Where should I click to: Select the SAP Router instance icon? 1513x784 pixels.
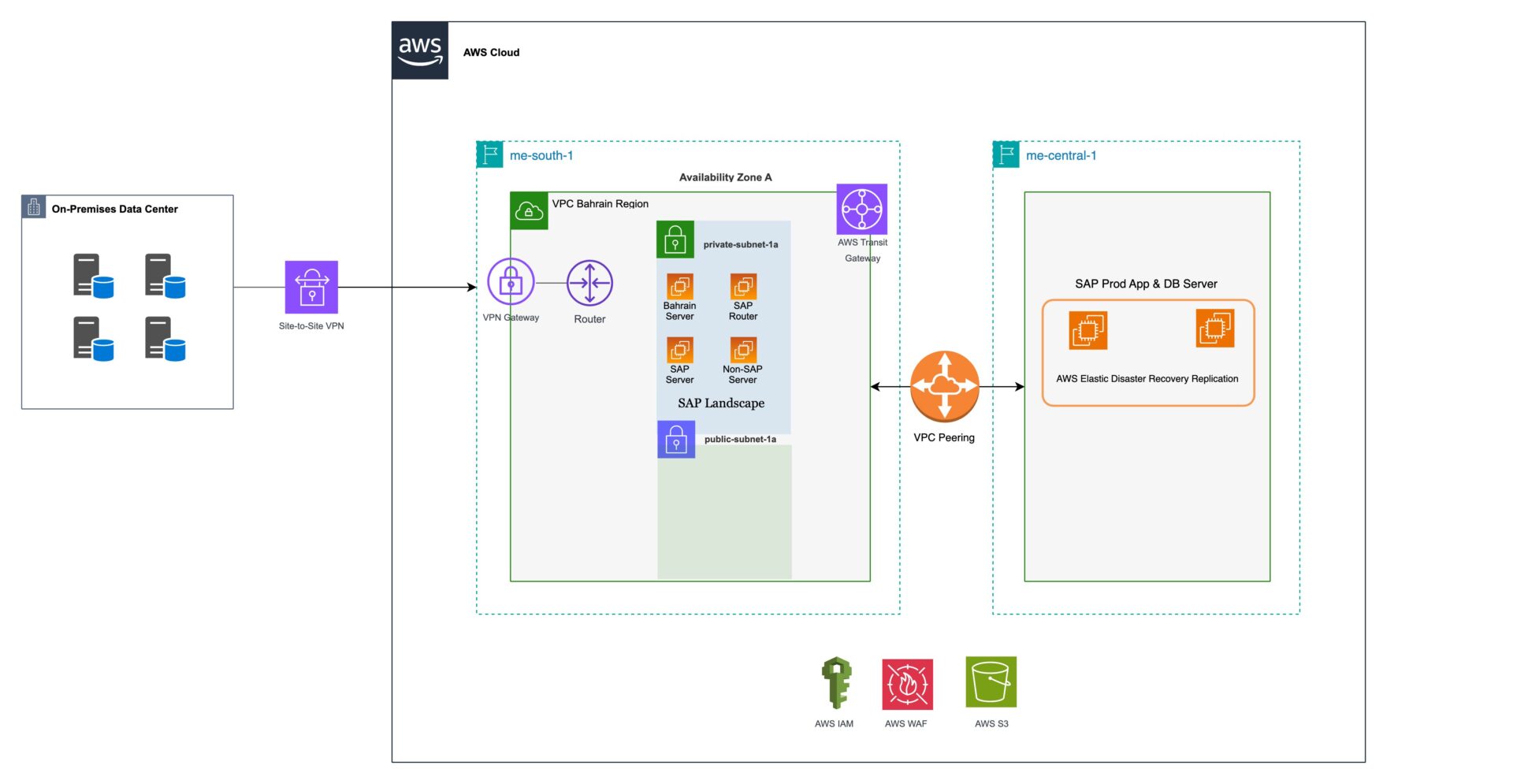point(743,287)
